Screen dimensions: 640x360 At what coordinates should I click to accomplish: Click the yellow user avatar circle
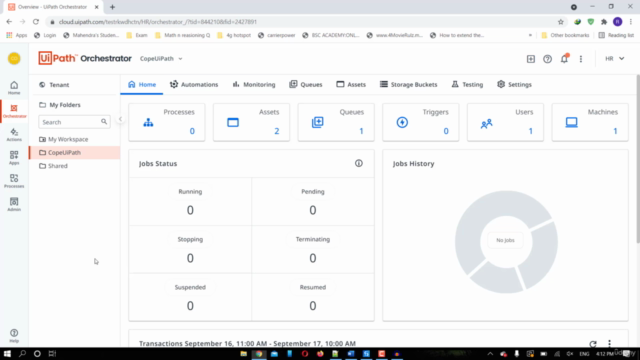coord(14,58)
